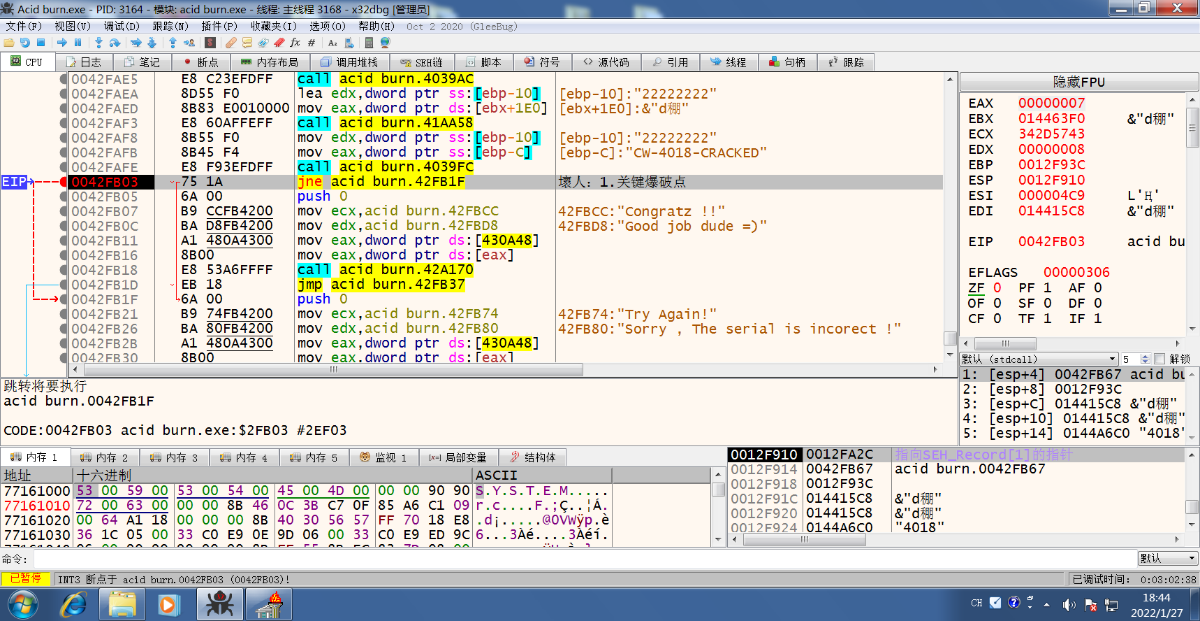
Task: Switch to the 调用堆栈 tab
Action: (349, 62)
